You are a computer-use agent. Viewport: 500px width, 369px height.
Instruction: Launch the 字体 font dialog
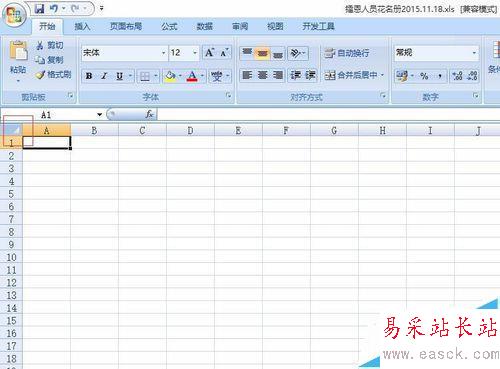tap(228, 96)
